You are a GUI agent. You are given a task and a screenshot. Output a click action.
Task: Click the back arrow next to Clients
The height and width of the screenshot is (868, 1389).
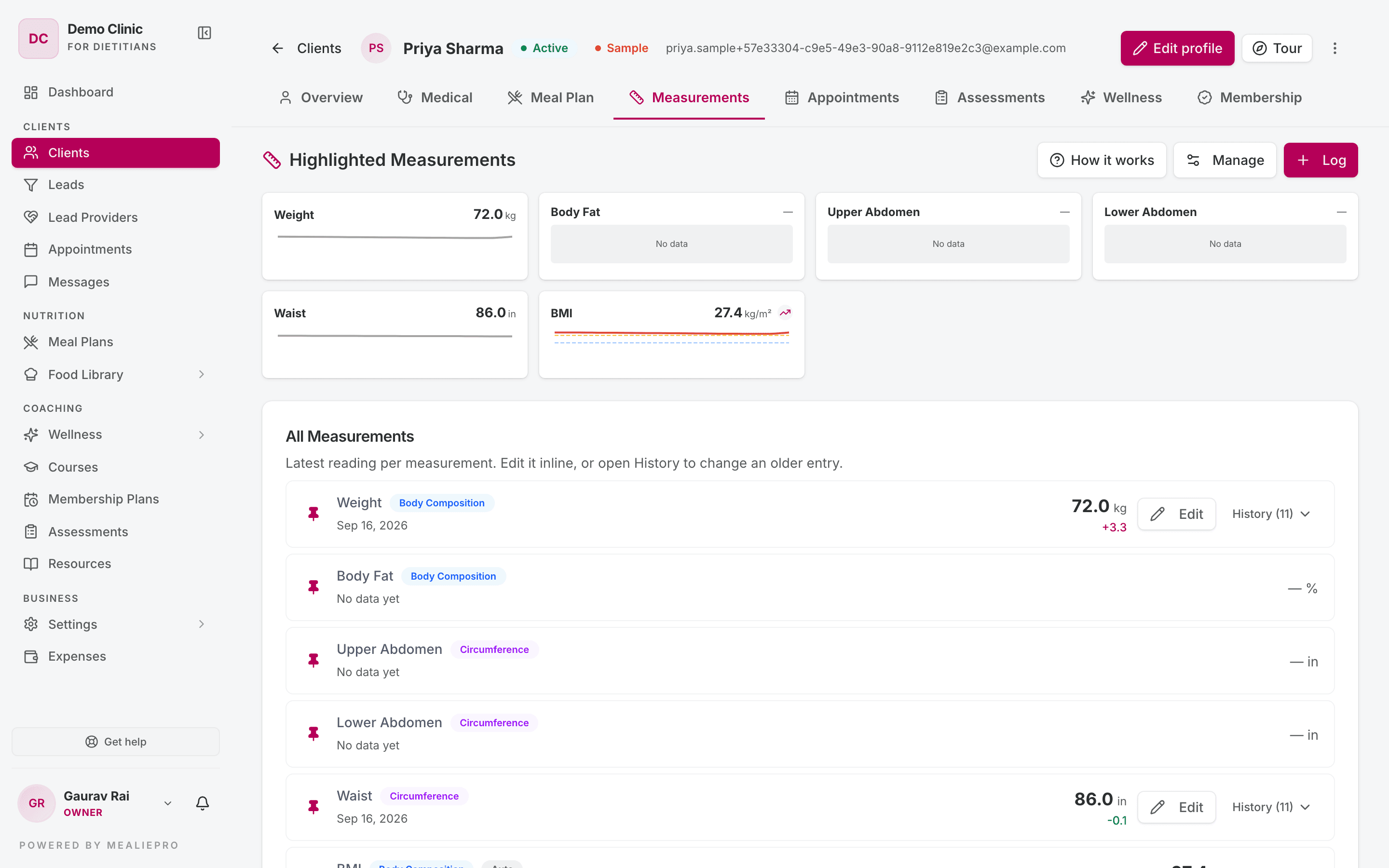[278, 48]
